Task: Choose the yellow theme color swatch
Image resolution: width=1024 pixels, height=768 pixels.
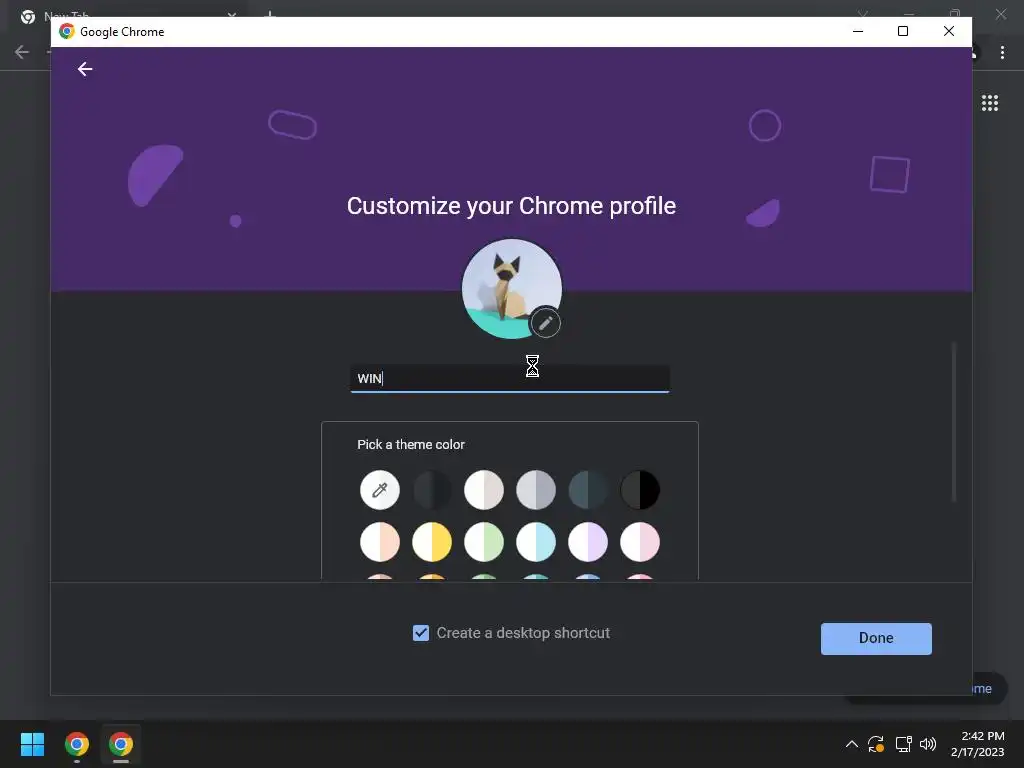Action: [x=432, y=541]
